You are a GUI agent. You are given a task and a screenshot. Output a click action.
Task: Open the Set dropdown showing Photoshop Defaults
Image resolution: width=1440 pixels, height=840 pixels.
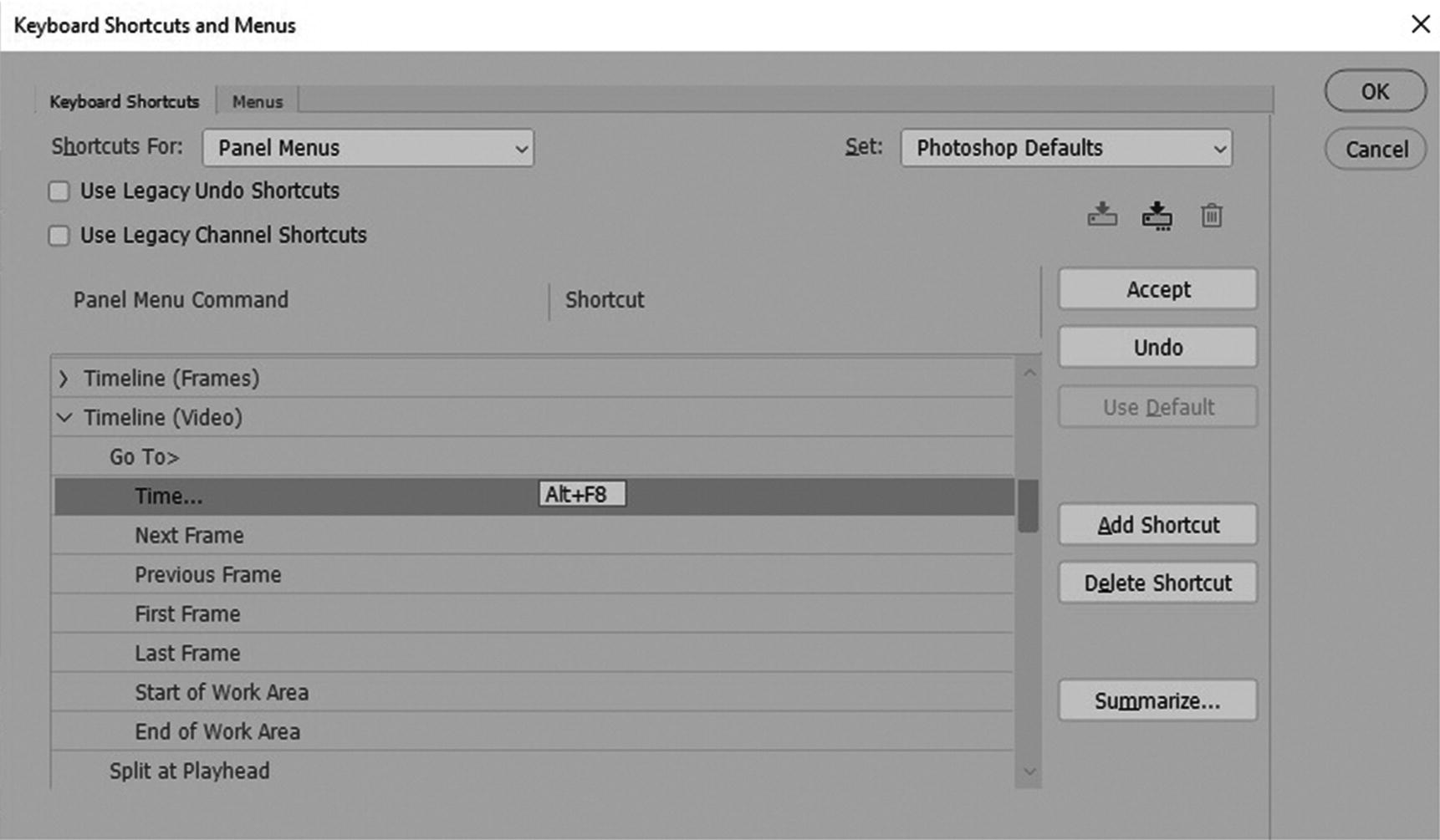[x=1065, y=148]
